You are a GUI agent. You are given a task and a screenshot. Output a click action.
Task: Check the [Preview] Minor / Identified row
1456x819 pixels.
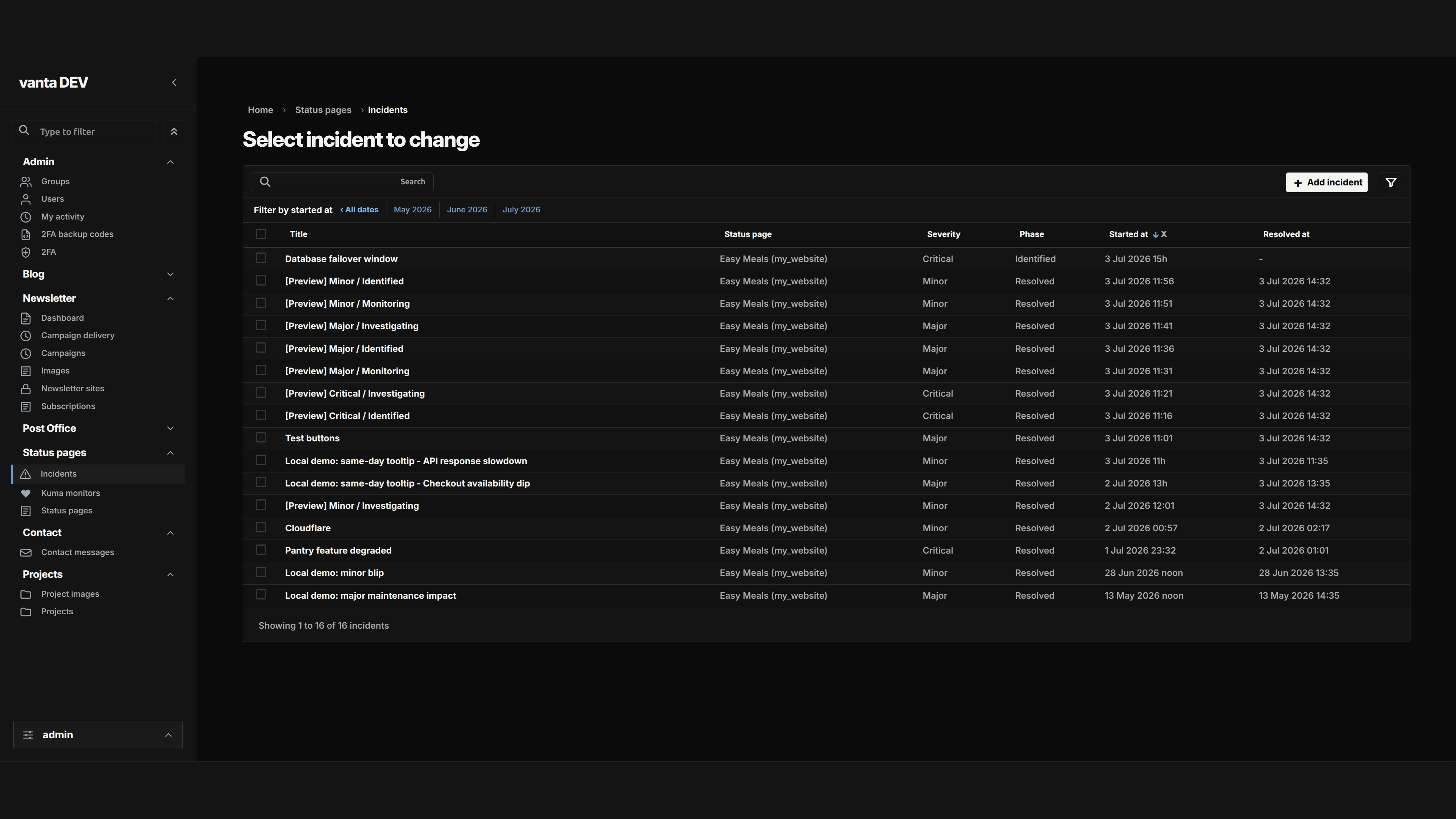coord(261,280)
